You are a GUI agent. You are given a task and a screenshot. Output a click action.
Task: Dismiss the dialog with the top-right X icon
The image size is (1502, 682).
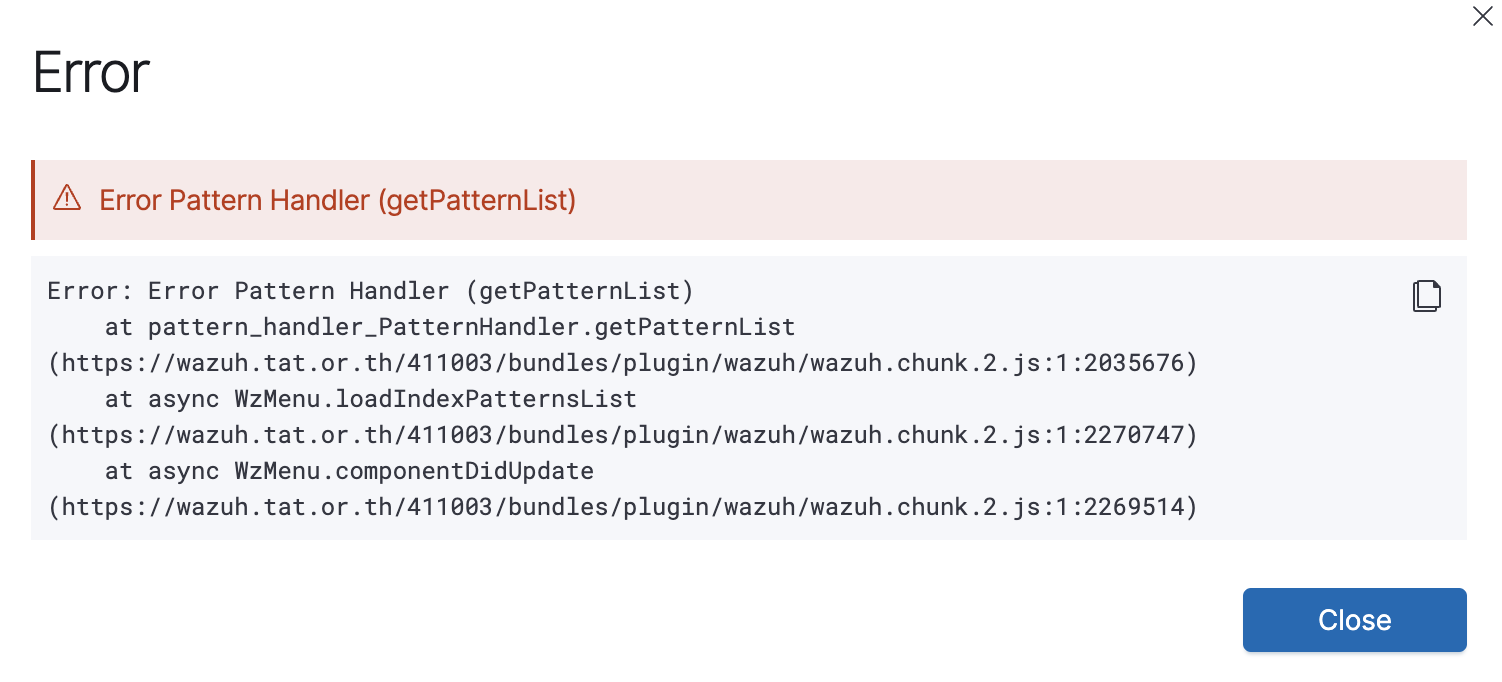pyautogui.click(x=1482, y=16)
